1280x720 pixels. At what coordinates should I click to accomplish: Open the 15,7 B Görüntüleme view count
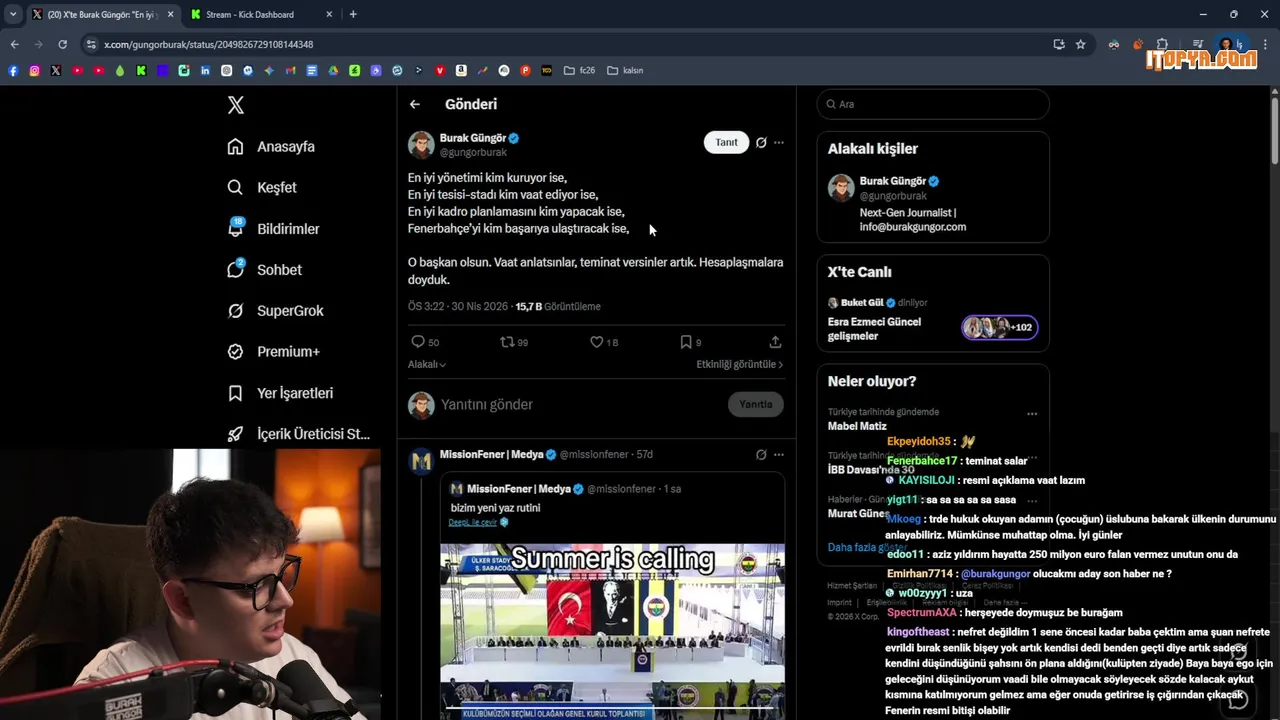pyautogui.click(x=558, y=306)
